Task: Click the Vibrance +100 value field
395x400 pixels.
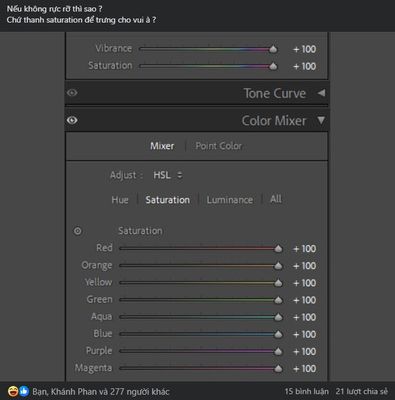Action: click(x=304, y=49)
